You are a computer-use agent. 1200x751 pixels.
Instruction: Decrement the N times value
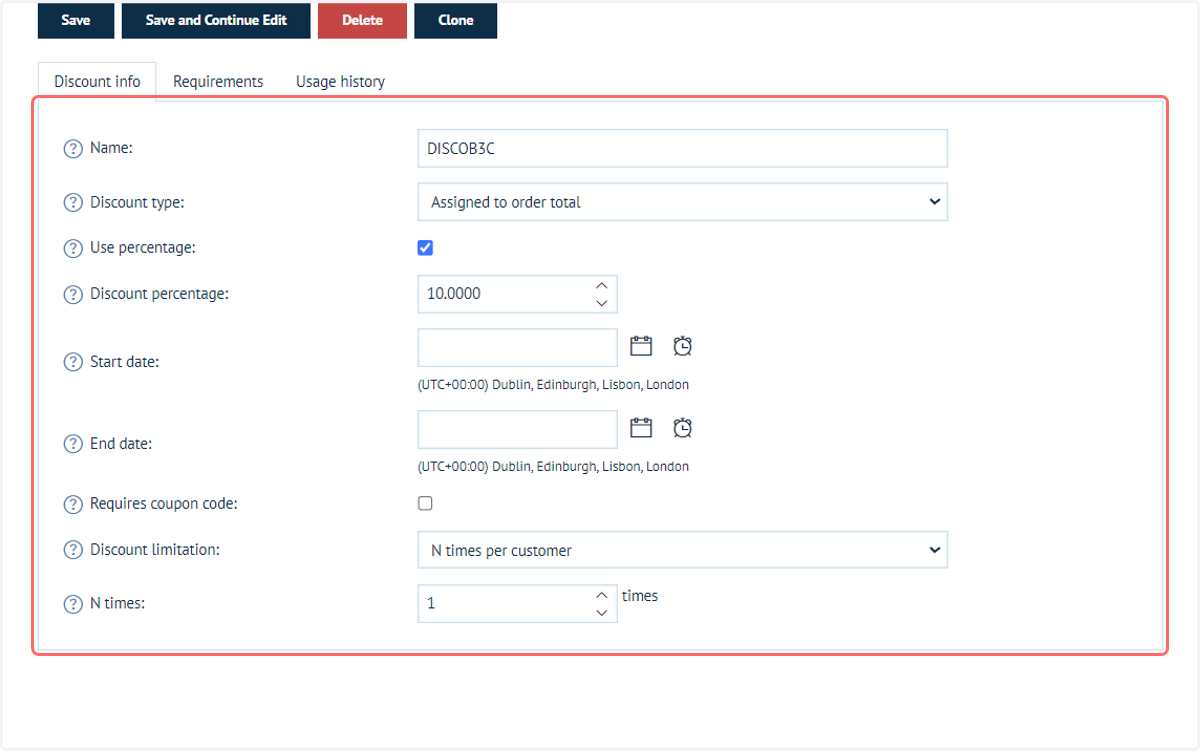pyautogui.click(x=601, y=612)
